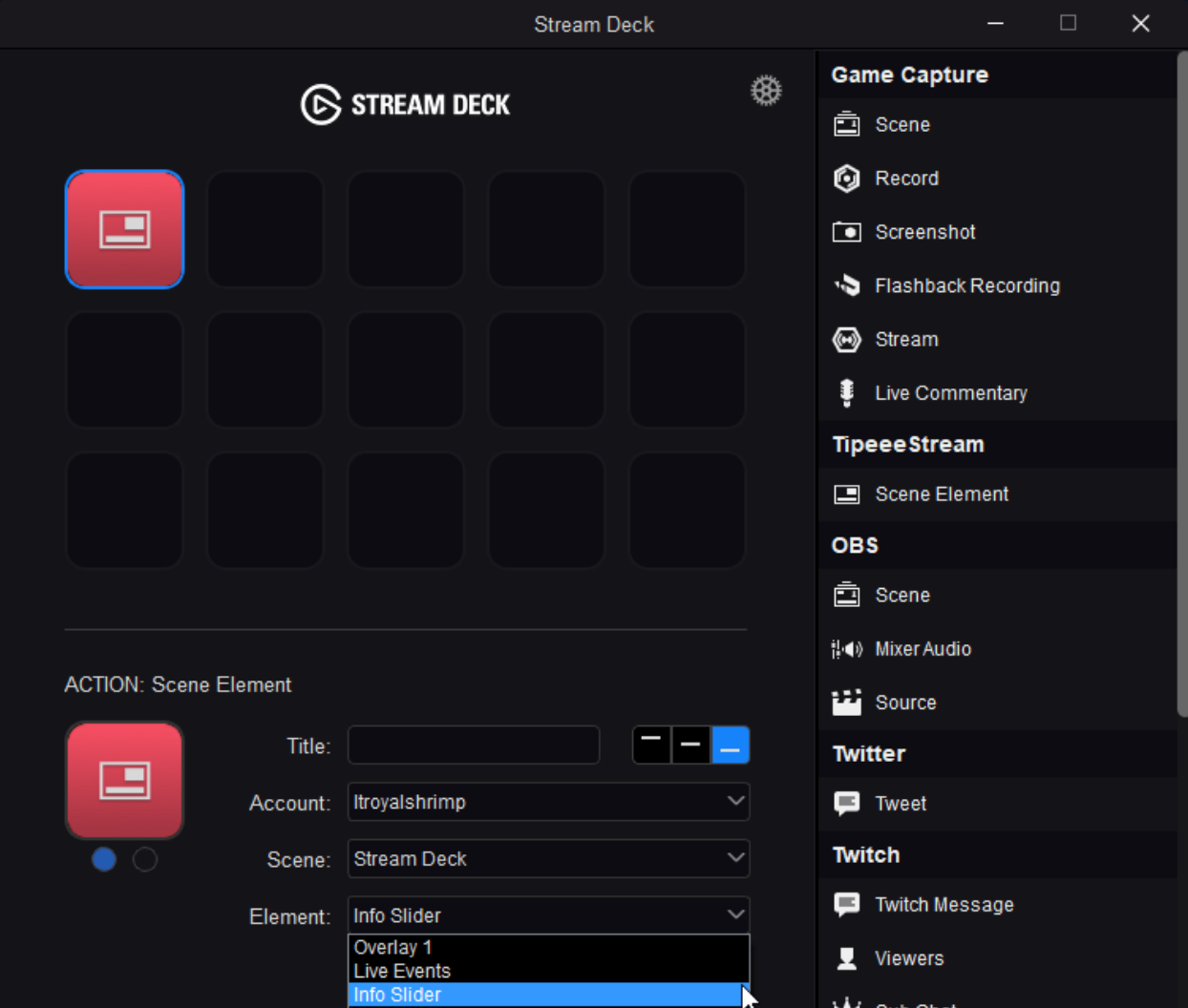Choose Info Slider from Element list
Screen dimensions: 1188x1008
[x=548, y=995]
